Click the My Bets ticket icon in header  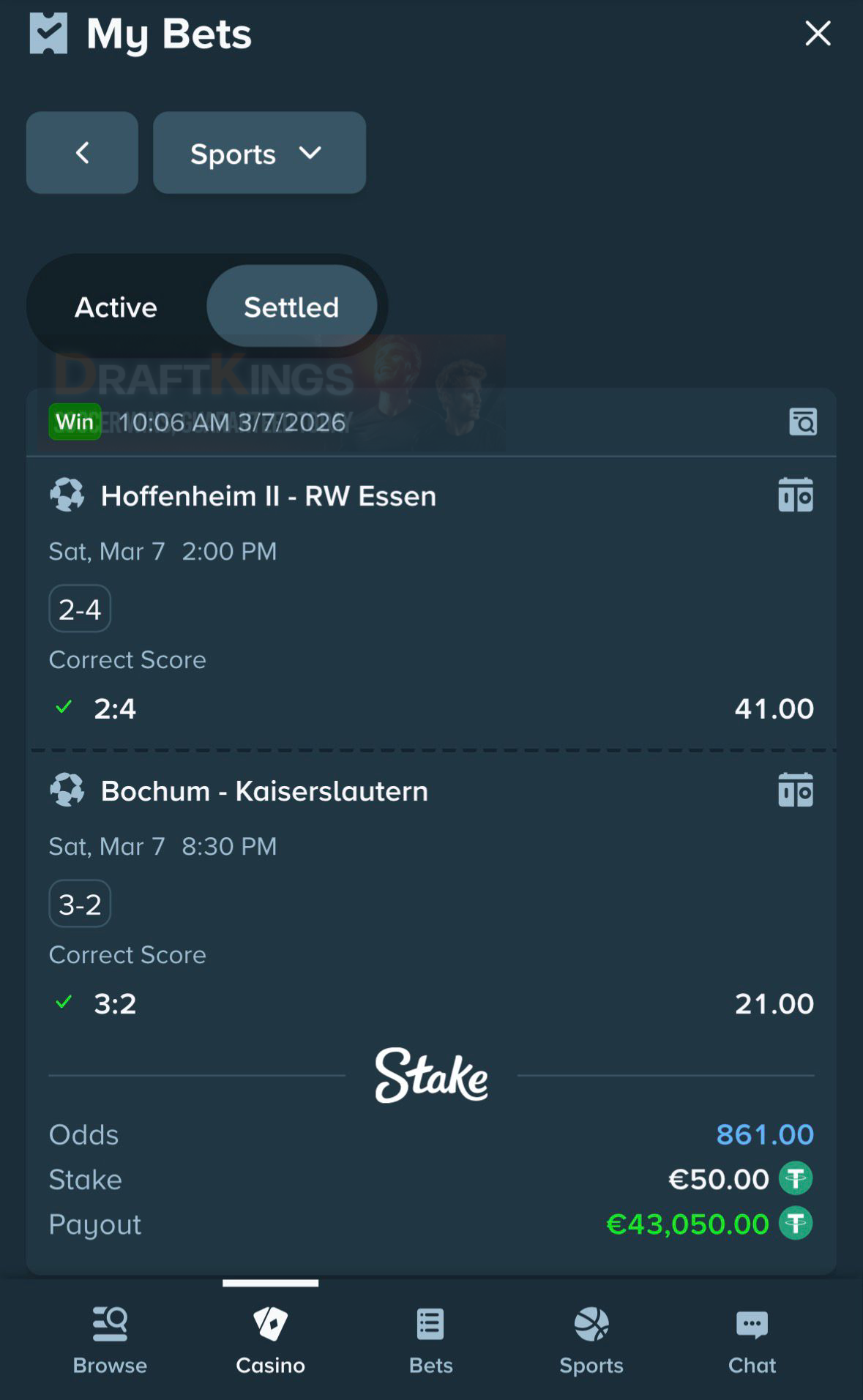[x=48, y=32]
